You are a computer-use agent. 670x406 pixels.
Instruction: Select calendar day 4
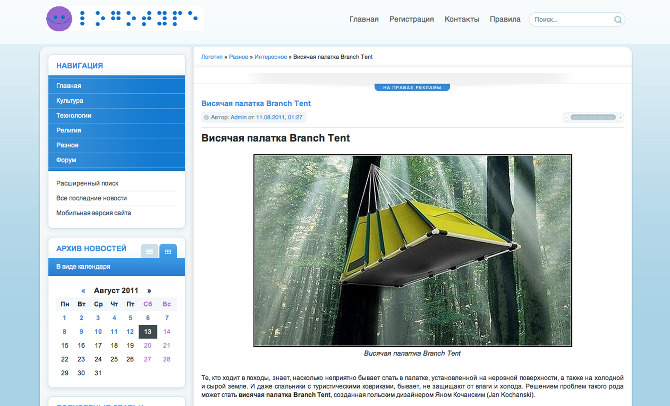tap(114, 318)
